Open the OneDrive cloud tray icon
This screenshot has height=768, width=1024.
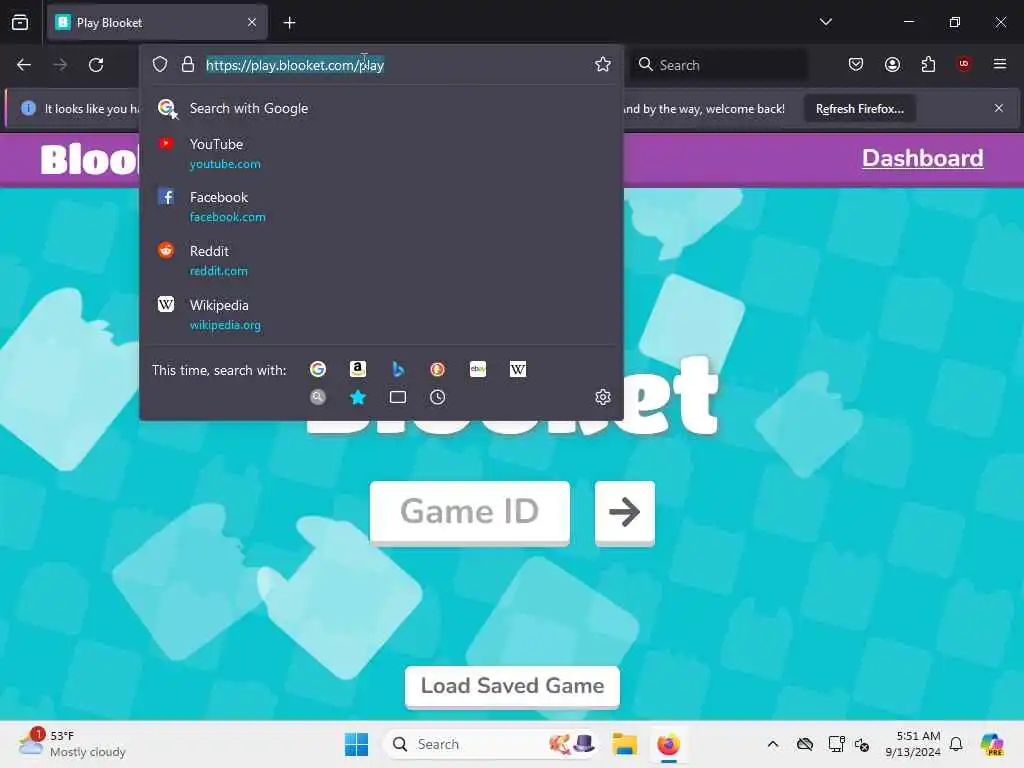pos(805,744)
